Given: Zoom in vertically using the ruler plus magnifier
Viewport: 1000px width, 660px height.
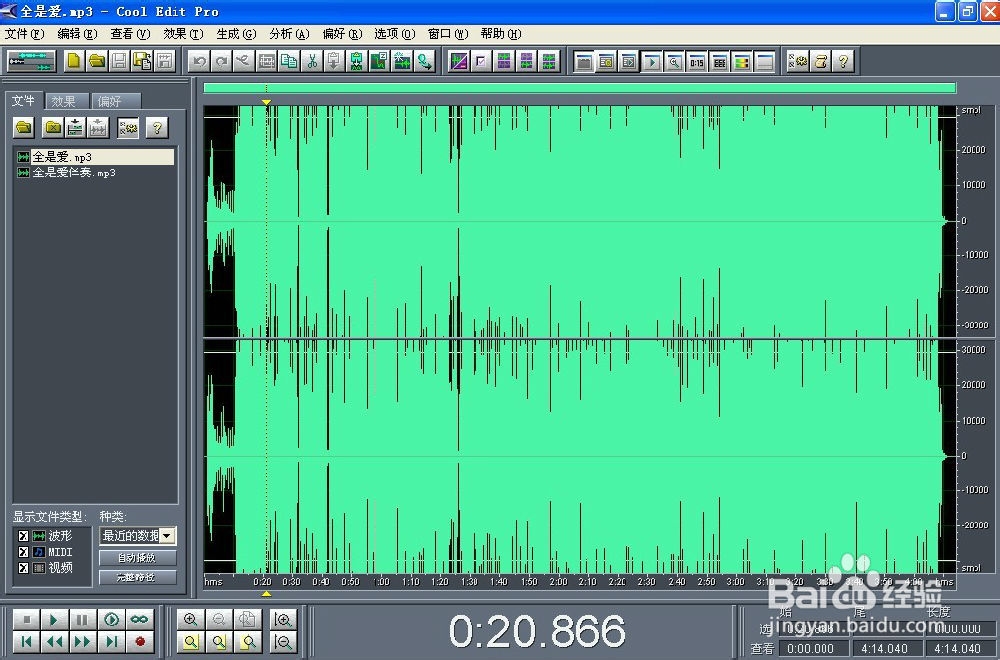Looking at the screenshot, I should click(x=283, y=619).
